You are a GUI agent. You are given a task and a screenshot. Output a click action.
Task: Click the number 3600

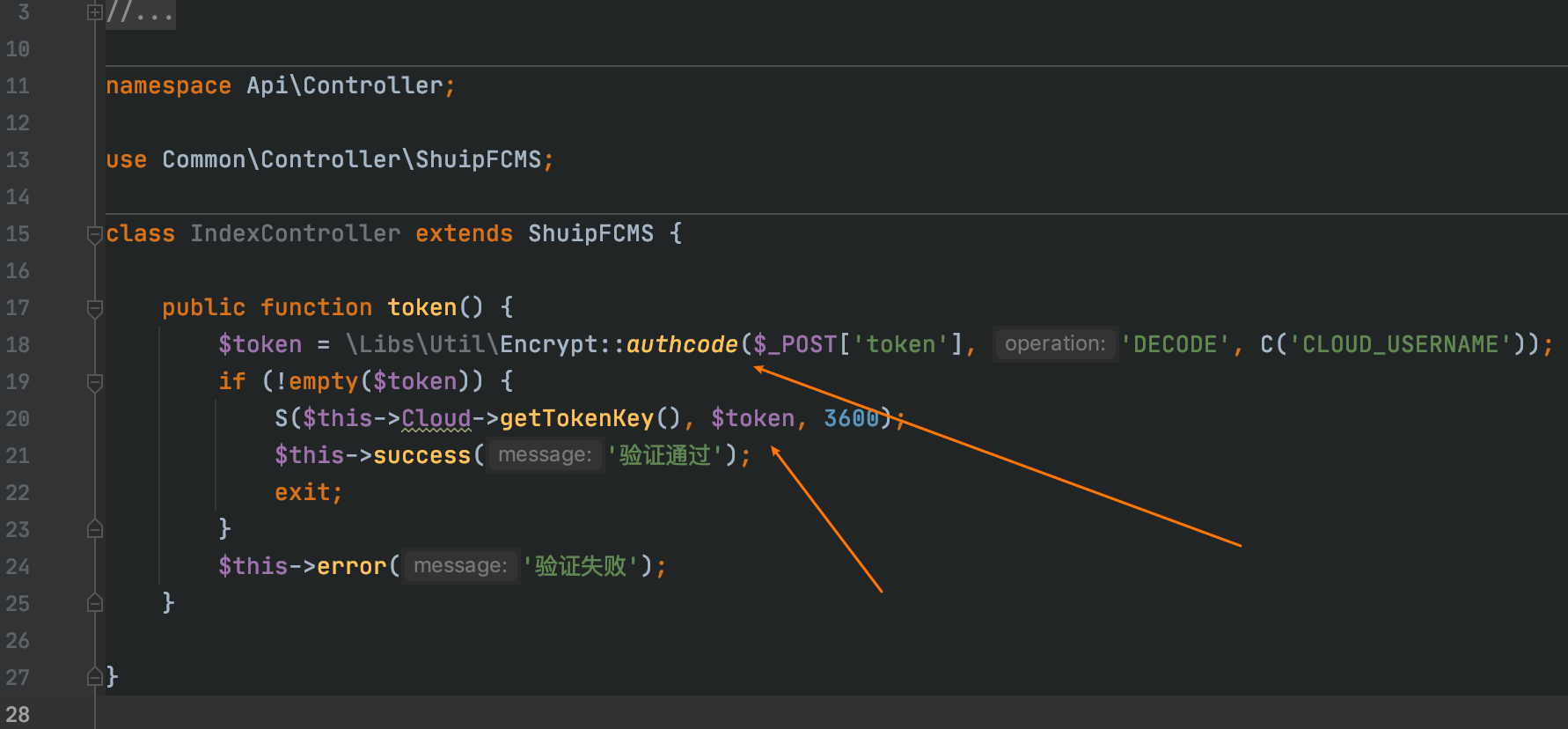click(x=851, y=418)
